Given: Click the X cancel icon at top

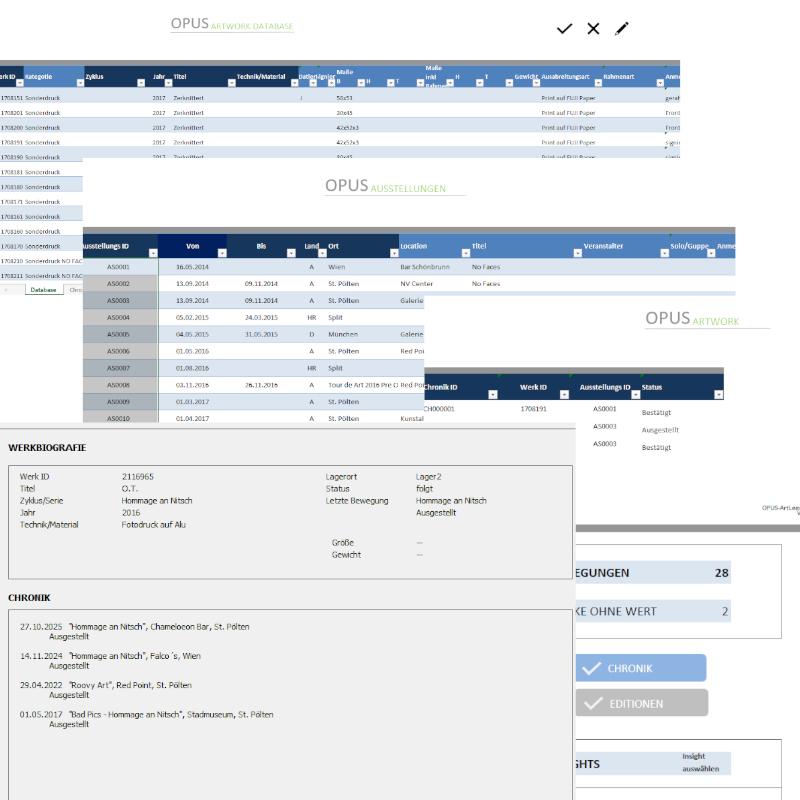Looking at the screenshot, I should pos(593,29).
